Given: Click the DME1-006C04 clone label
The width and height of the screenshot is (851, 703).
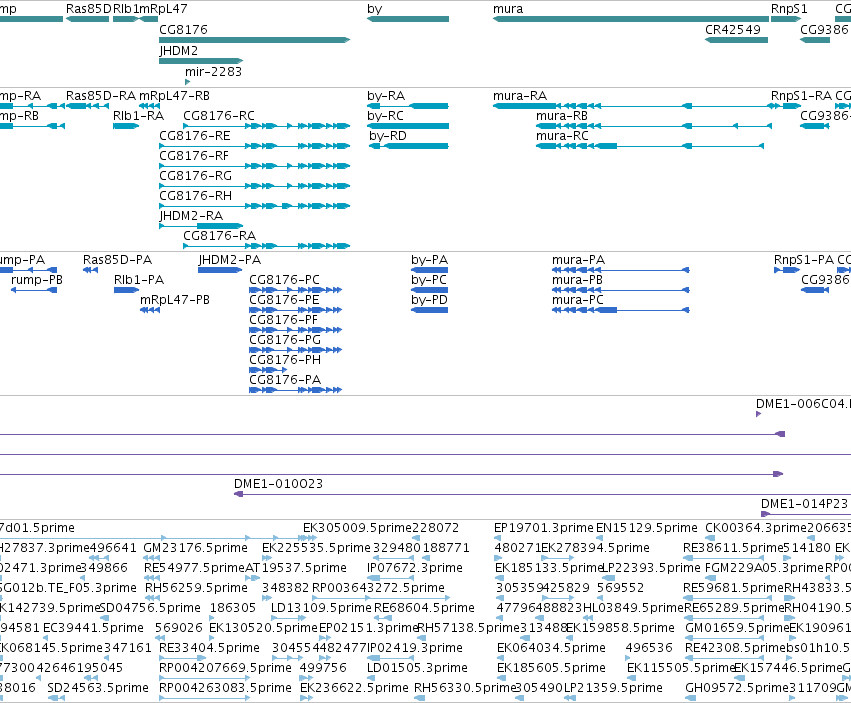Looking at the screenshot, I should click(x=801, y=403).
